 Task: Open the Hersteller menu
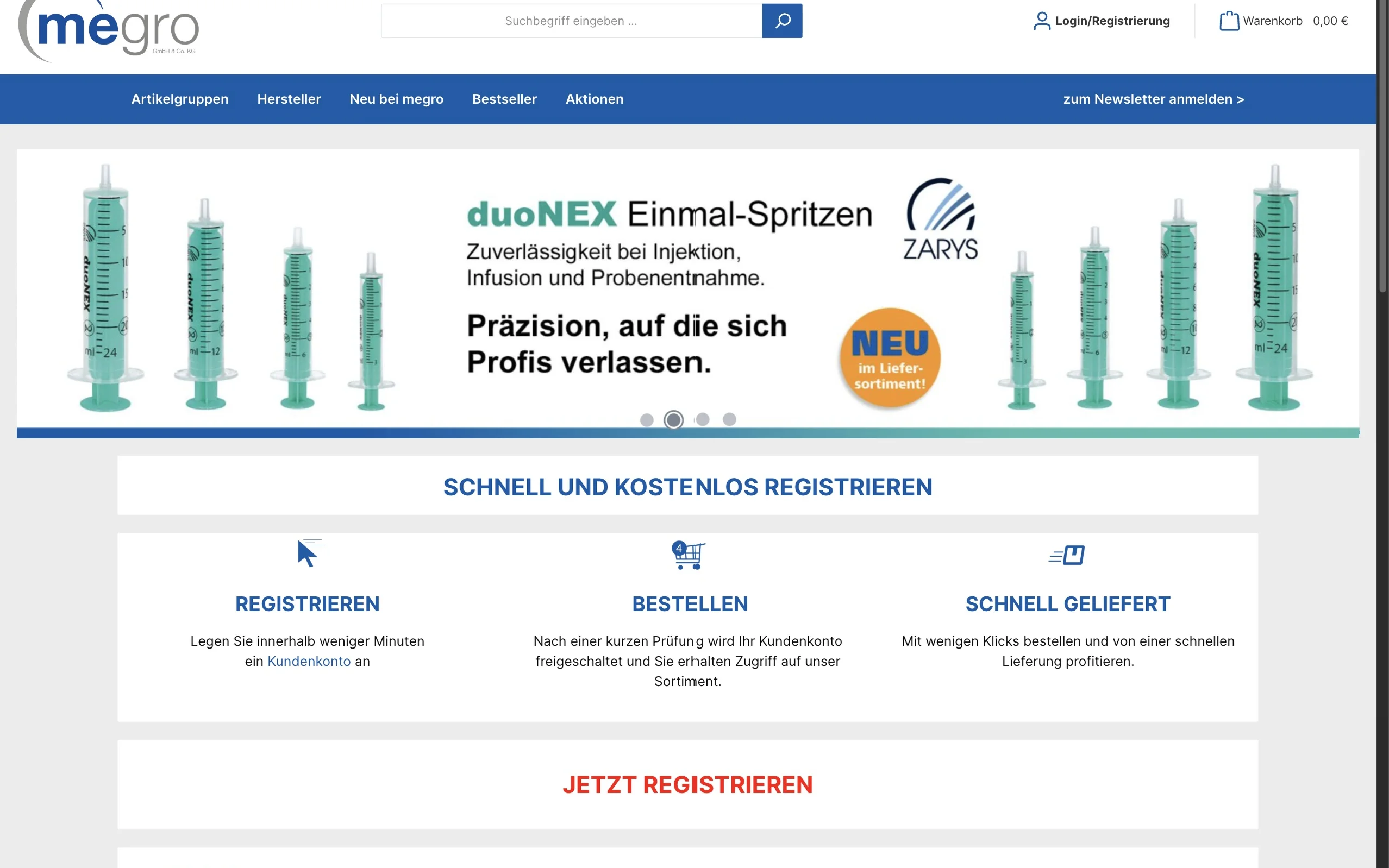(x=289, y=99)
